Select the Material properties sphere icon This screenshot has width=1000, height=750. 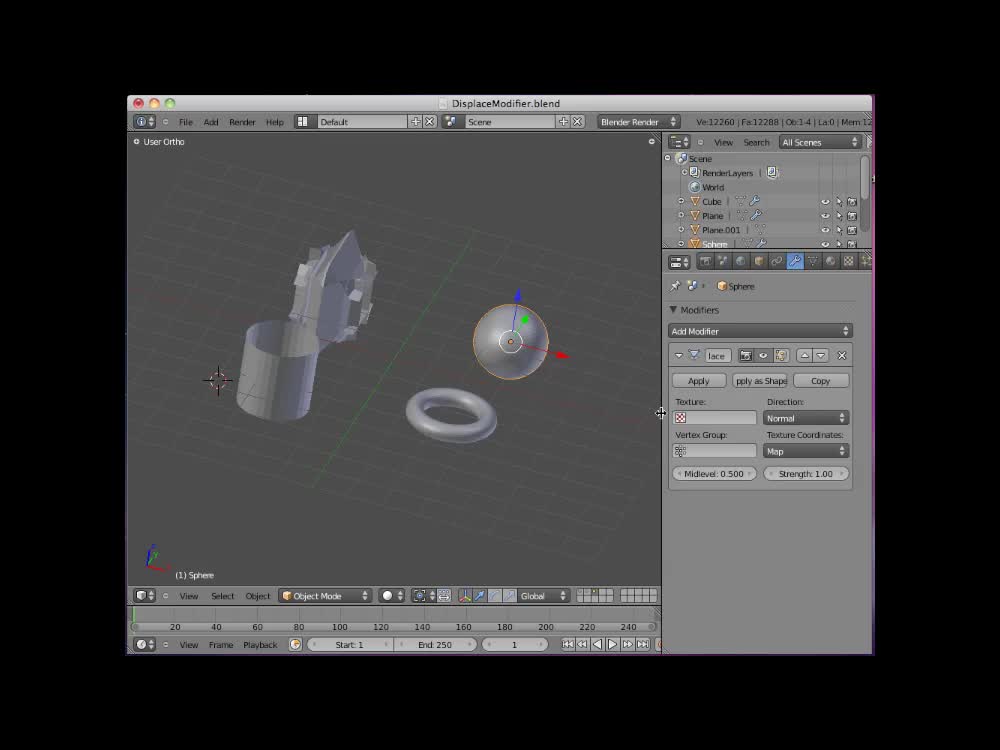(830, 261)
